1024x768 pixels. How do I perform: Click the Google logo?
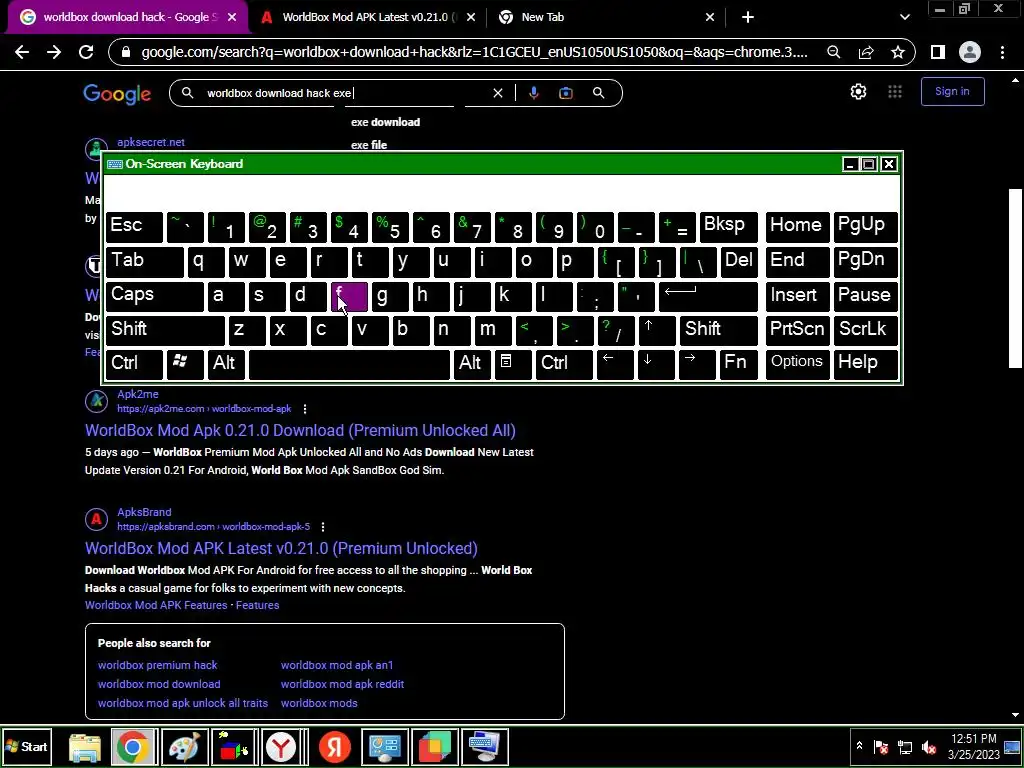[x=117, y=93]
